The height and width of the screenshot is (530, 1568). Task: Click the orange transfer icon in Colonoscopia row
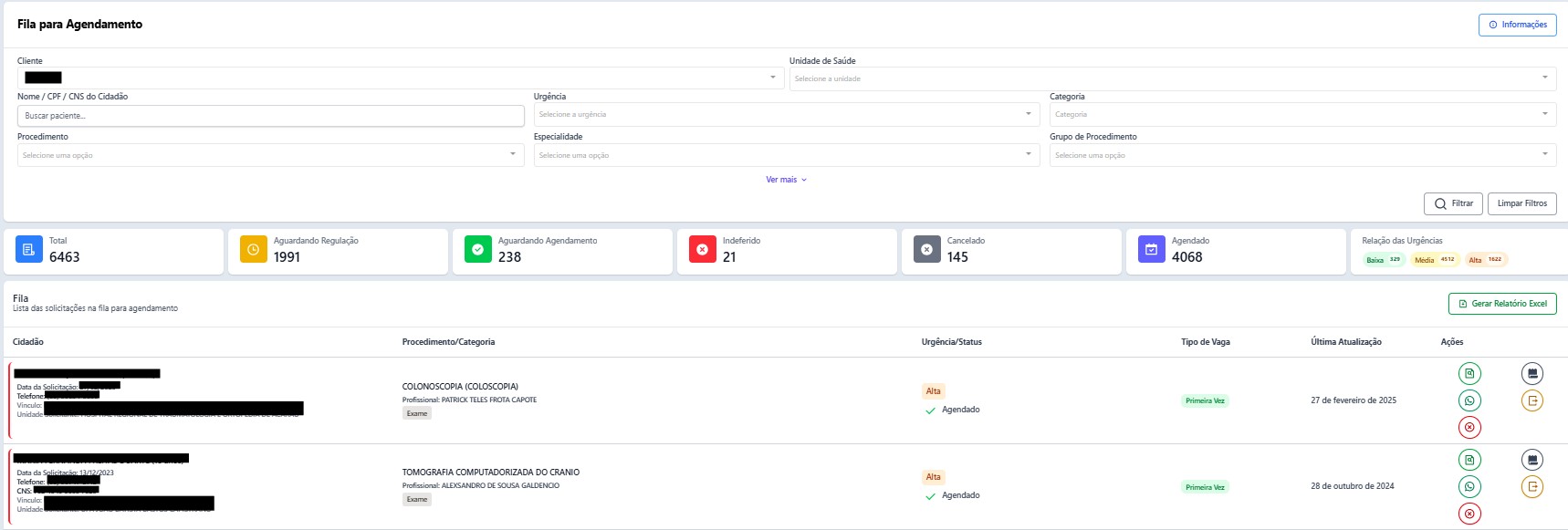point(1532,400)
